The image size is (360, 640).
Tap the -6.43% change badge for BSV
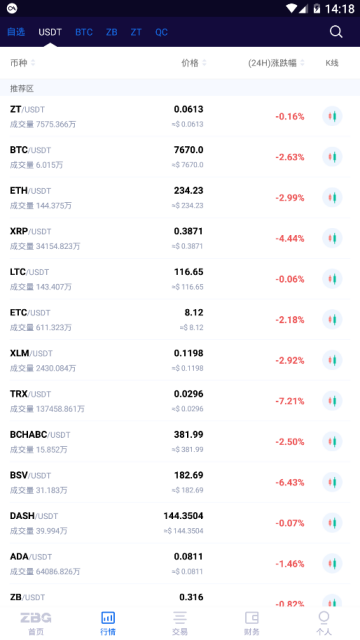(x=290, y=482)
